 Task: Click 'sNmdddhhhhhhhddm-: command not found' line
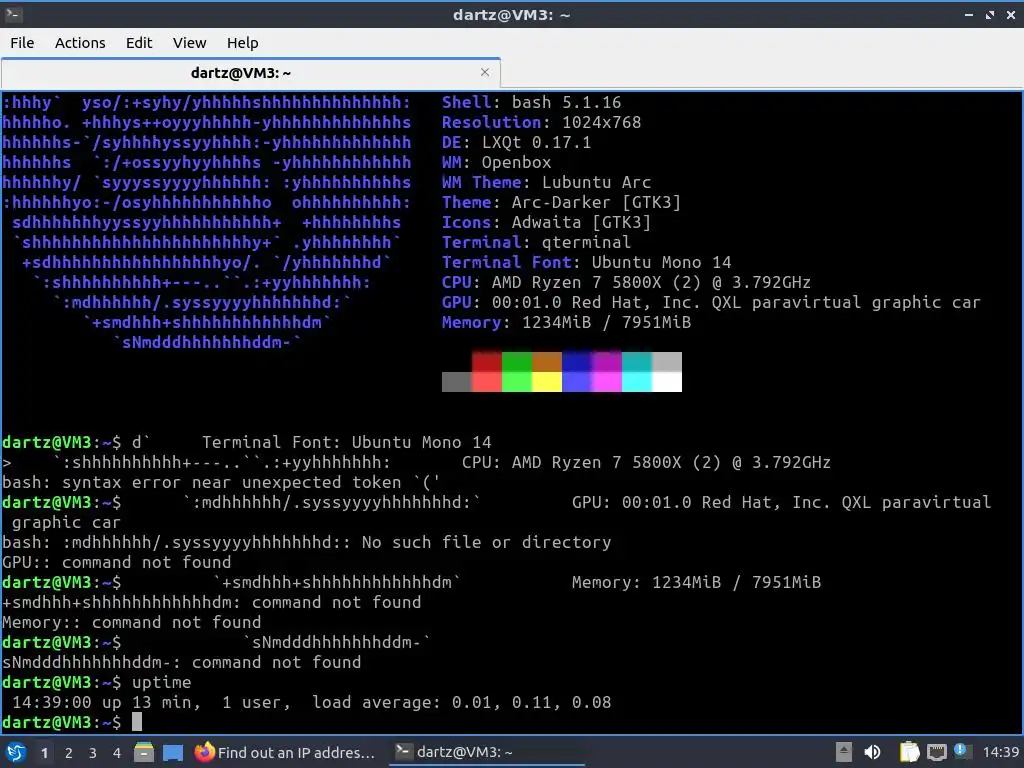[182, 662]
